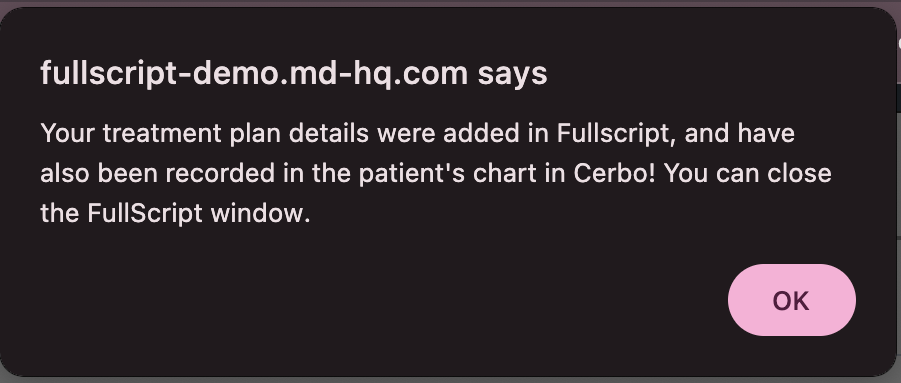Click the "md-hq.com" portion of the title

click(x=378, y=75)
